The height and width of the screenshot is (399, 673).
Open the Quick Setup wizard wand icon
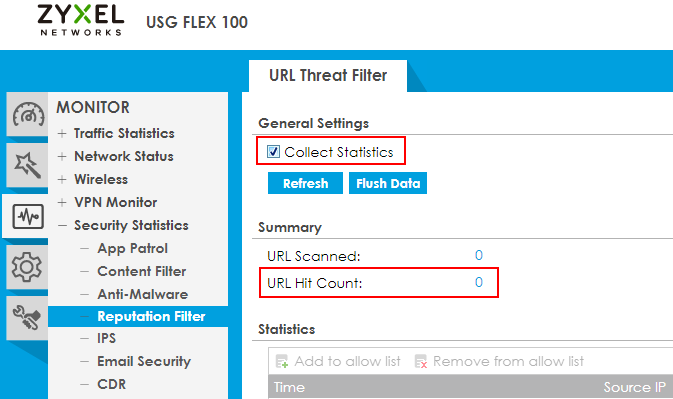click(x=27, y=165)
